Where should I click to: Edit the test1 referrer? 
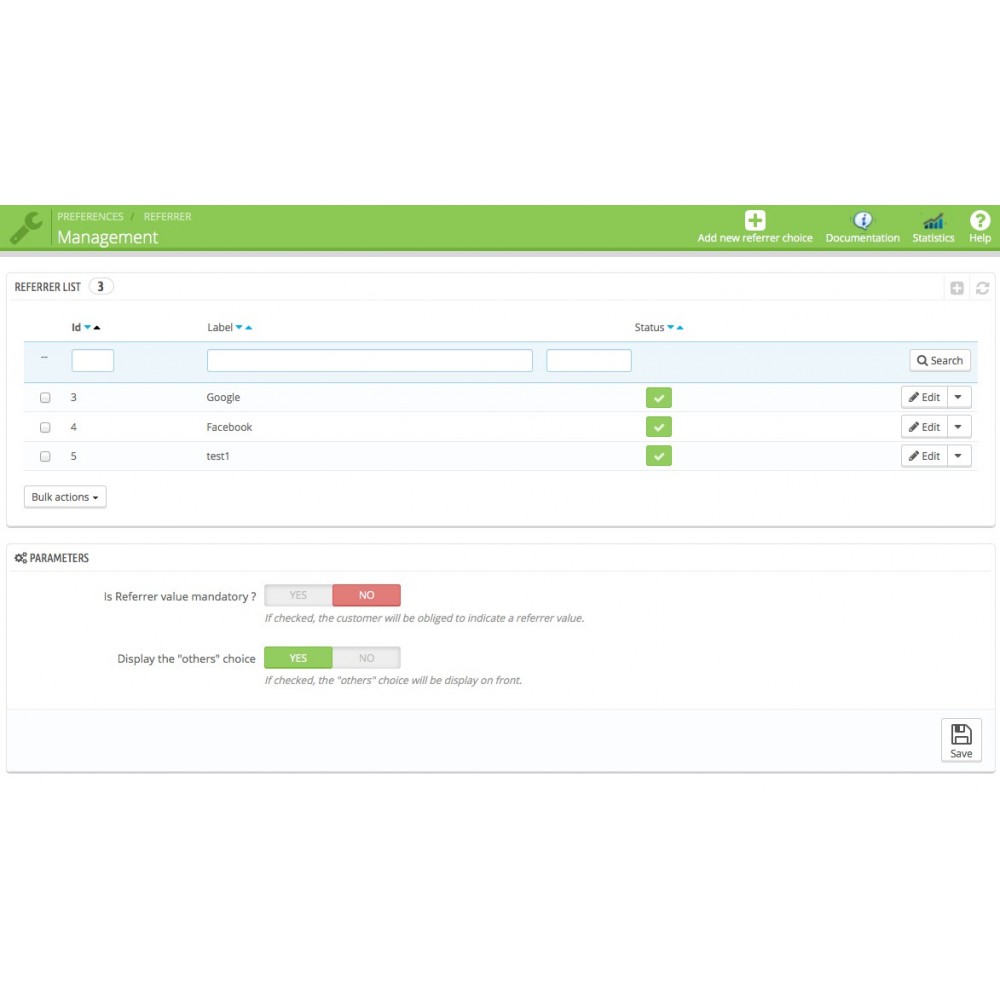tap(925, 455)
